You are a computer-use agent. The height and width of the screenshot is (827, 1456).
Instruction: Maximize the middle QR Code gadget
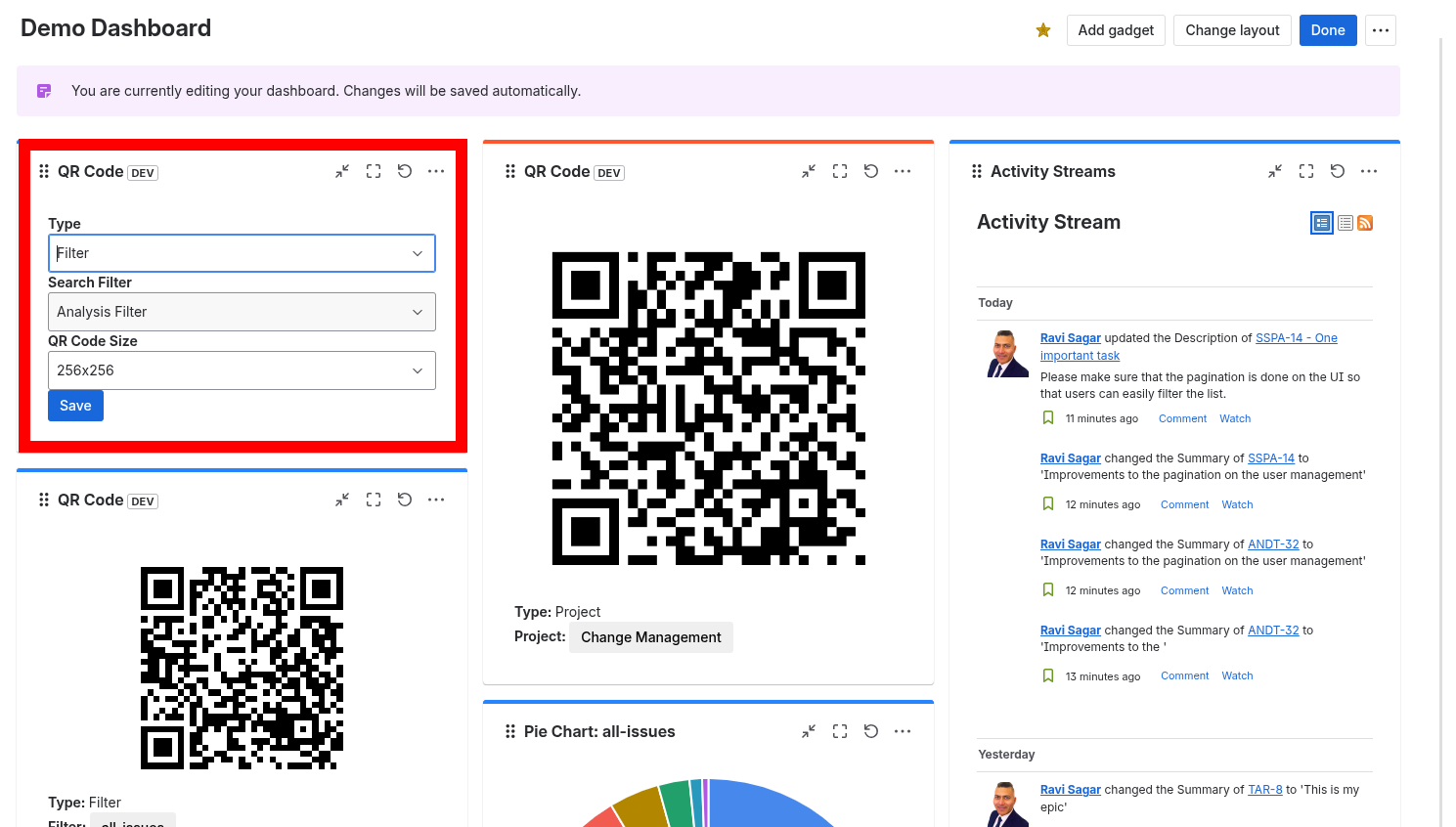click(840, 171)
